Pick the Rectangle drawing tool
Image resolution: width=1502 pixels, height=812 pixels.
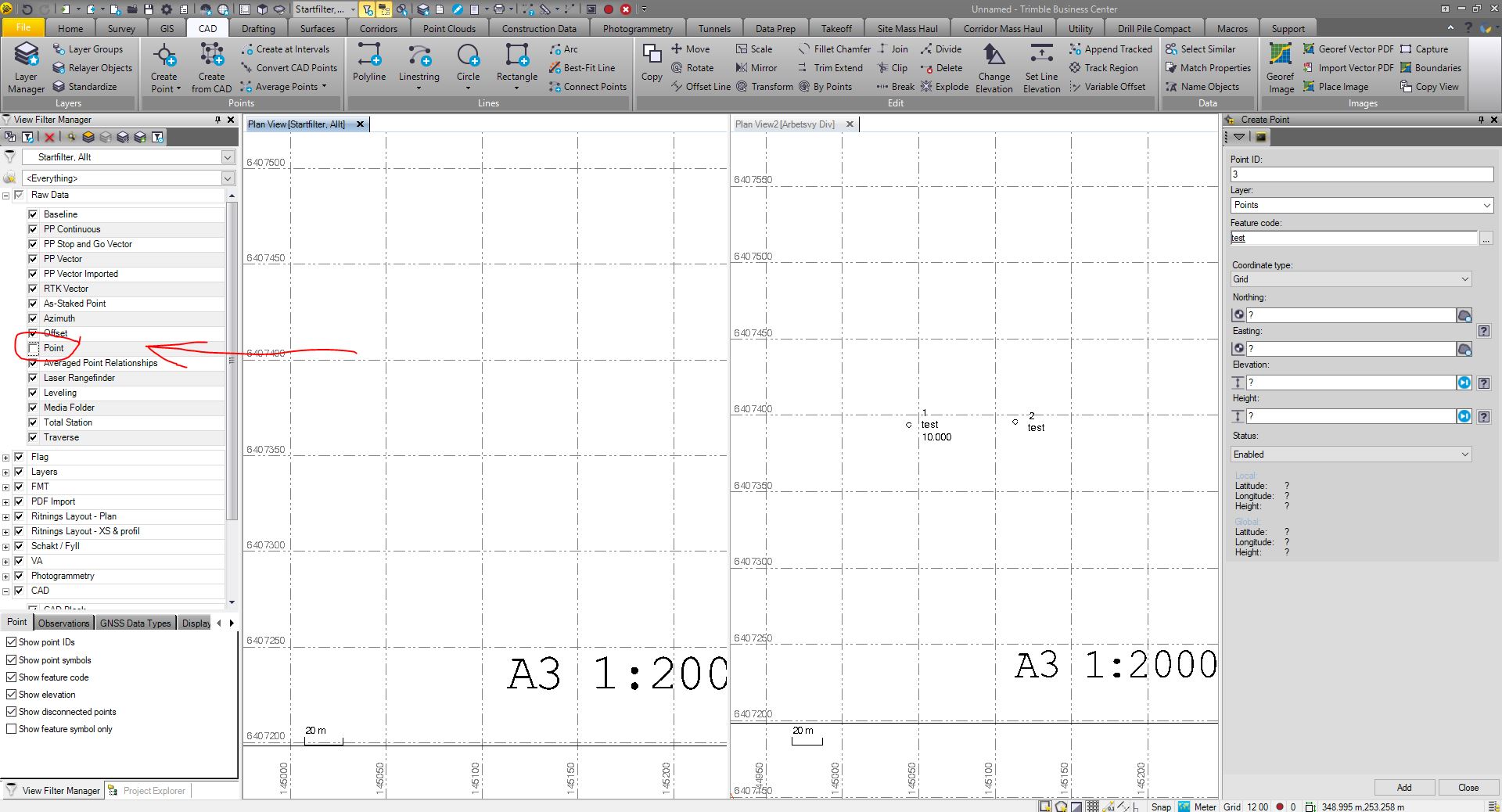(x=516, y=66)
